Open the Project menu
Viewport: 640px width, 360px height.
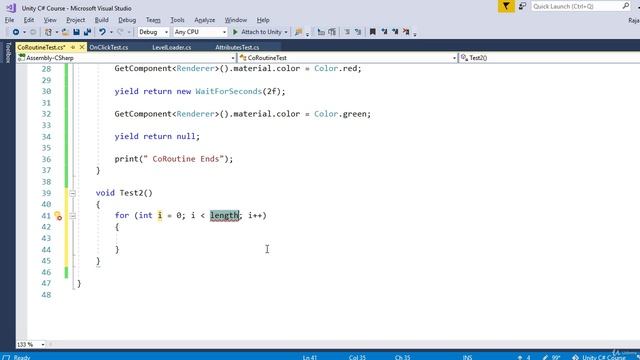[76, 20]
